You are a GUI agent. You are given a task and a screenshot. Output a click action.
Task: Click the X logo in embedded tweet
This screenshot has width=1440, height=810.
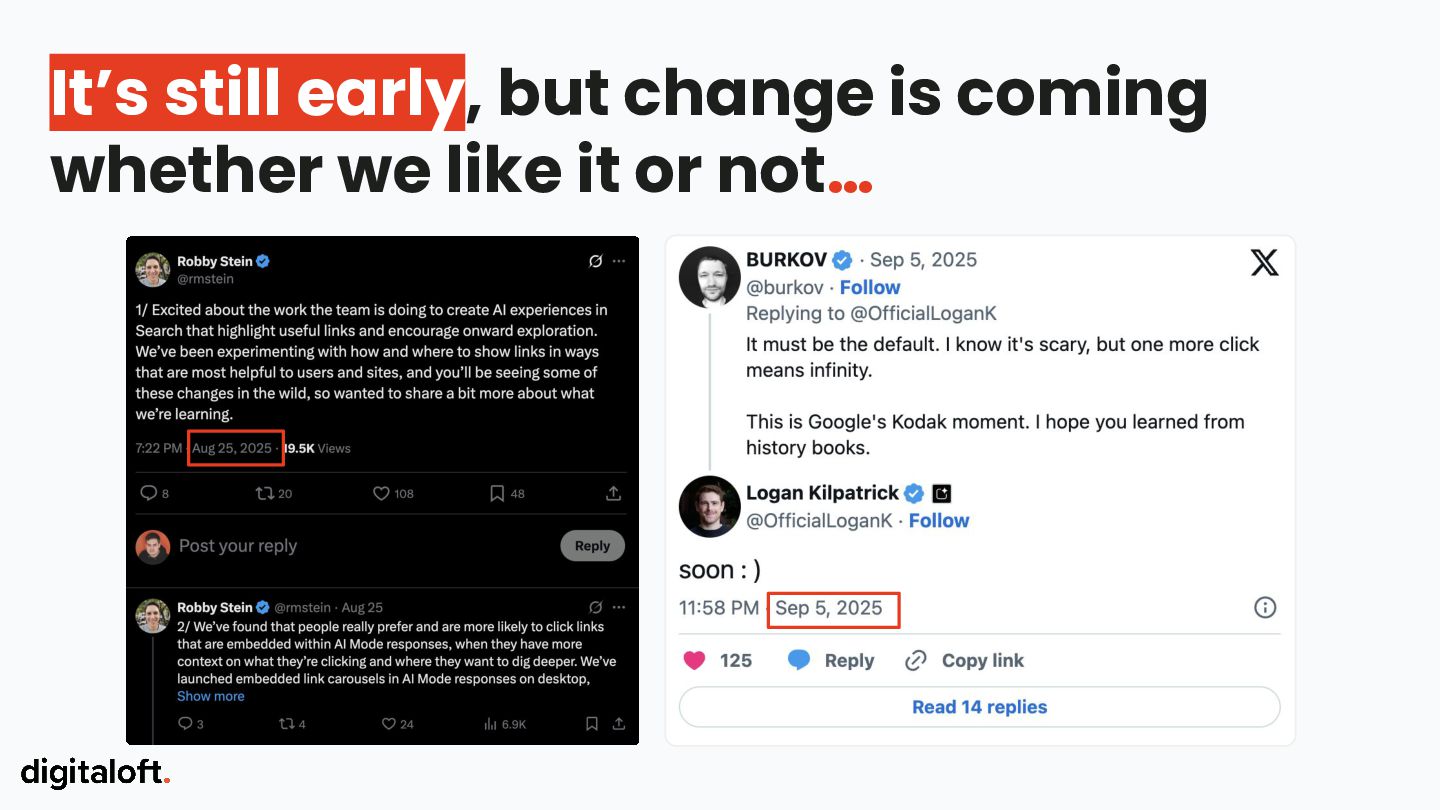(x=1264, y=263)
